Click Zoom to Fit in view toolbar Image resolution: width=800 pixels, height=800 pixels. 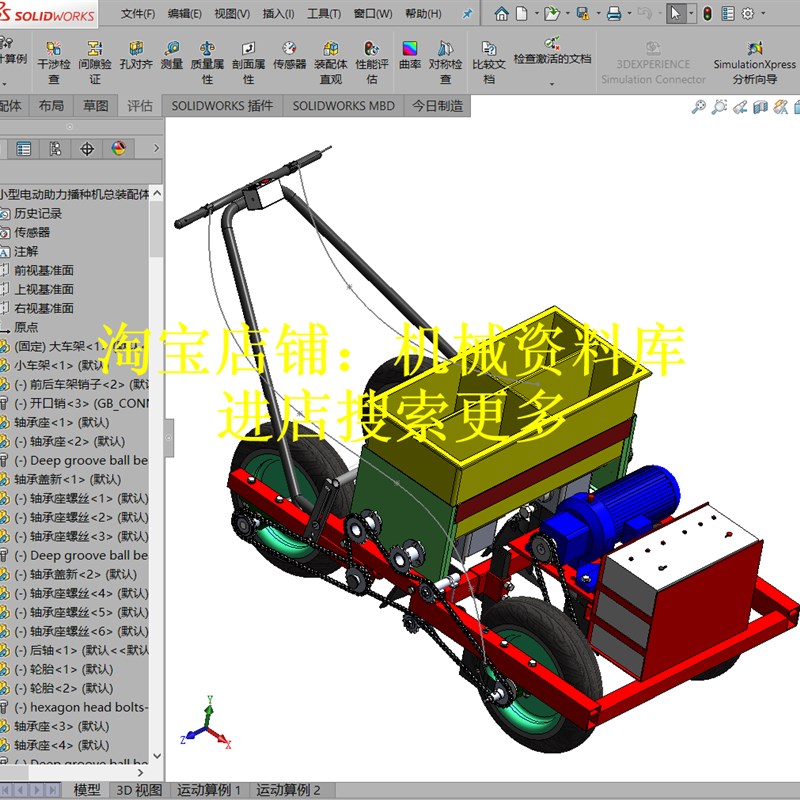[x=698, y=107]
